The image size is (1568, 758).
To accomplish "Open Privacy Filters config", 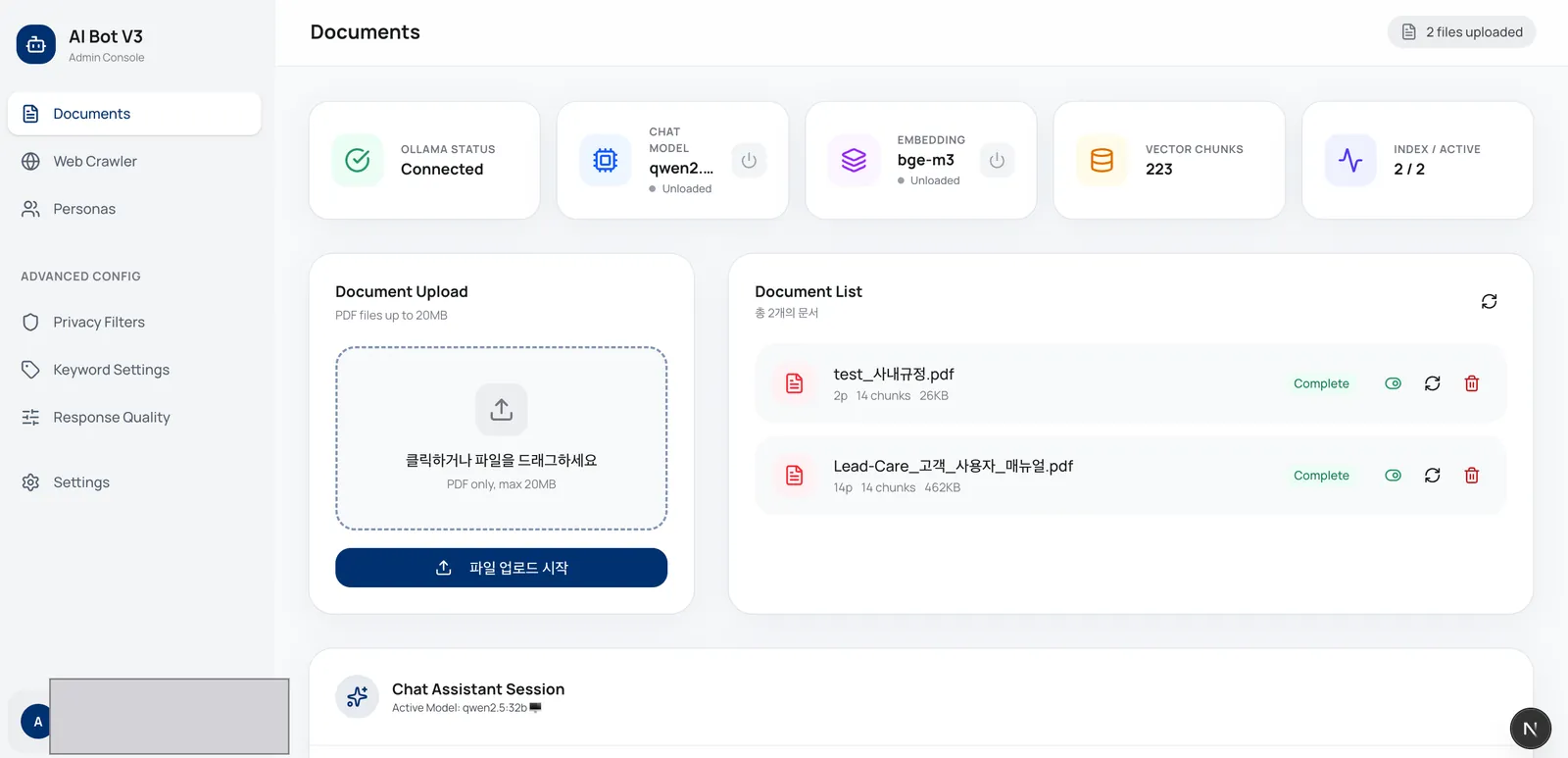I will coord(134,322).
